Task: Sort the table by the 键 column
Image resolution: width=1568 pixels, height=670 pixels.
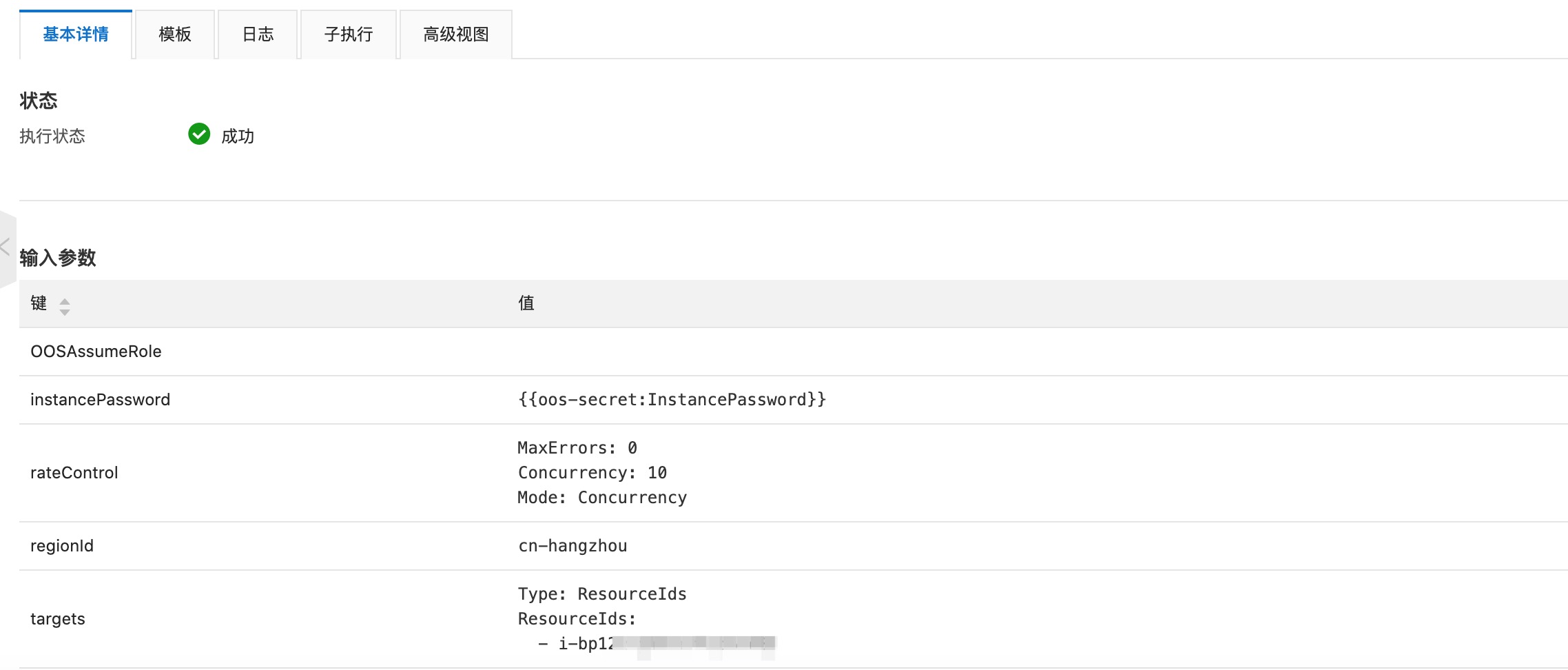Action: (65, 306)
